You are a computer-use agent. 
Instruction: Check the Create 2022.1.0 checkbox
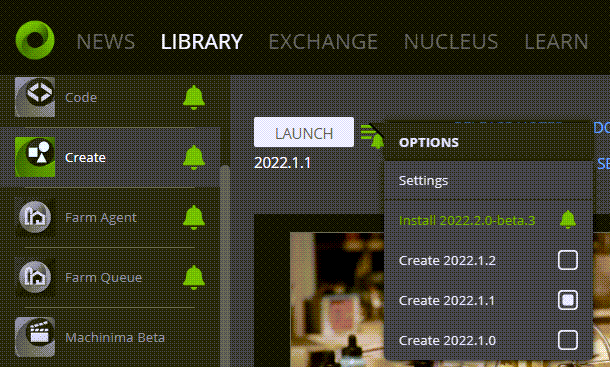tap(568, 340)
